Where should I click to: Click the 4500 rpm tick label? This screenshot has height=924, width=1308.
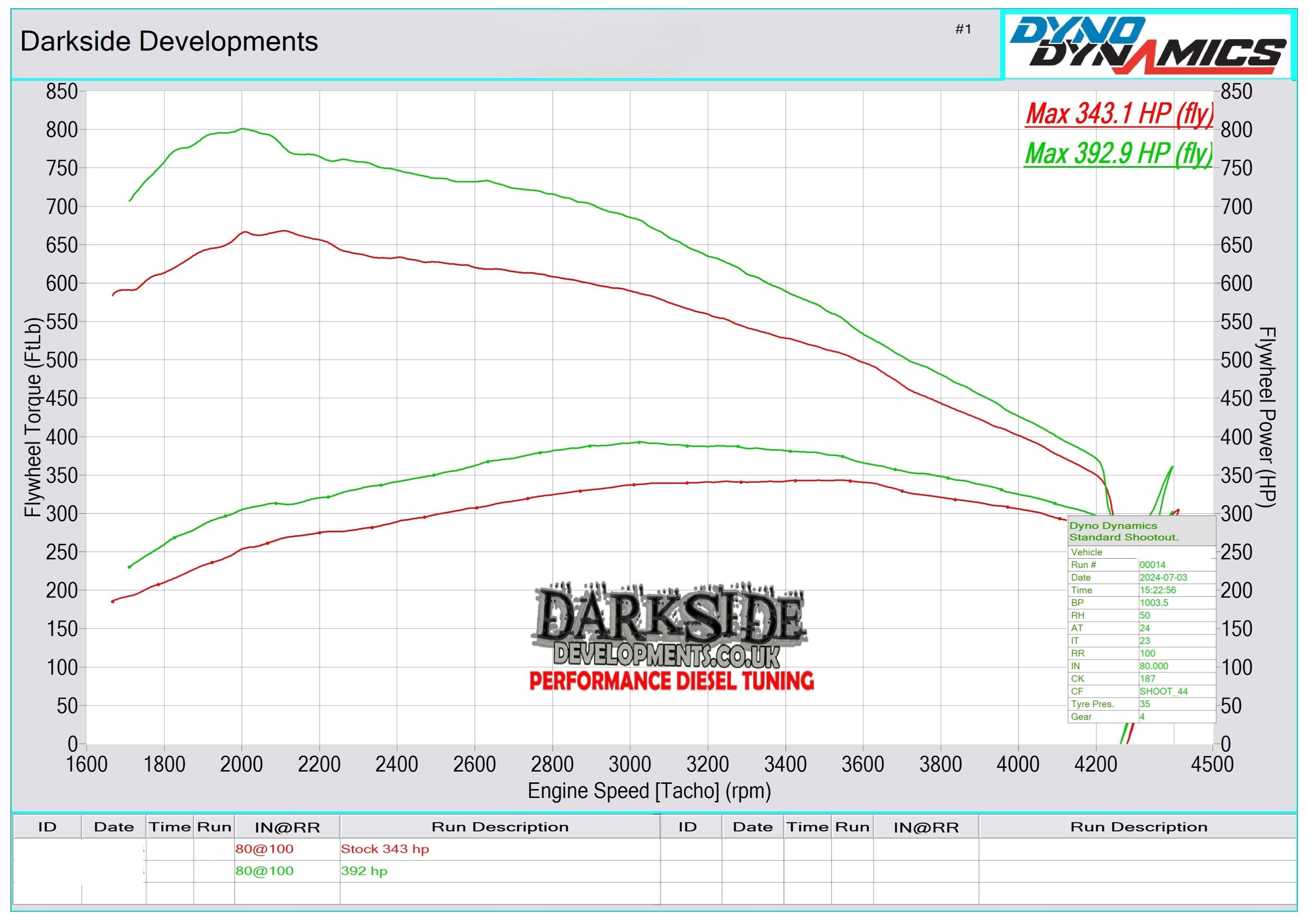click(1212, 763)
